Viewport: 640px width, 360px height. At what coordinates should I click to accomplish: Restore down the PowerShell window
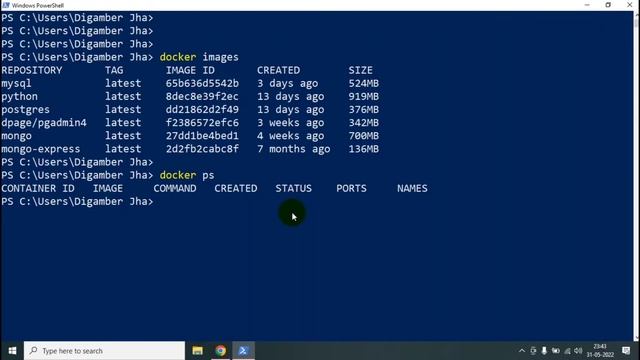coord(608,5)
